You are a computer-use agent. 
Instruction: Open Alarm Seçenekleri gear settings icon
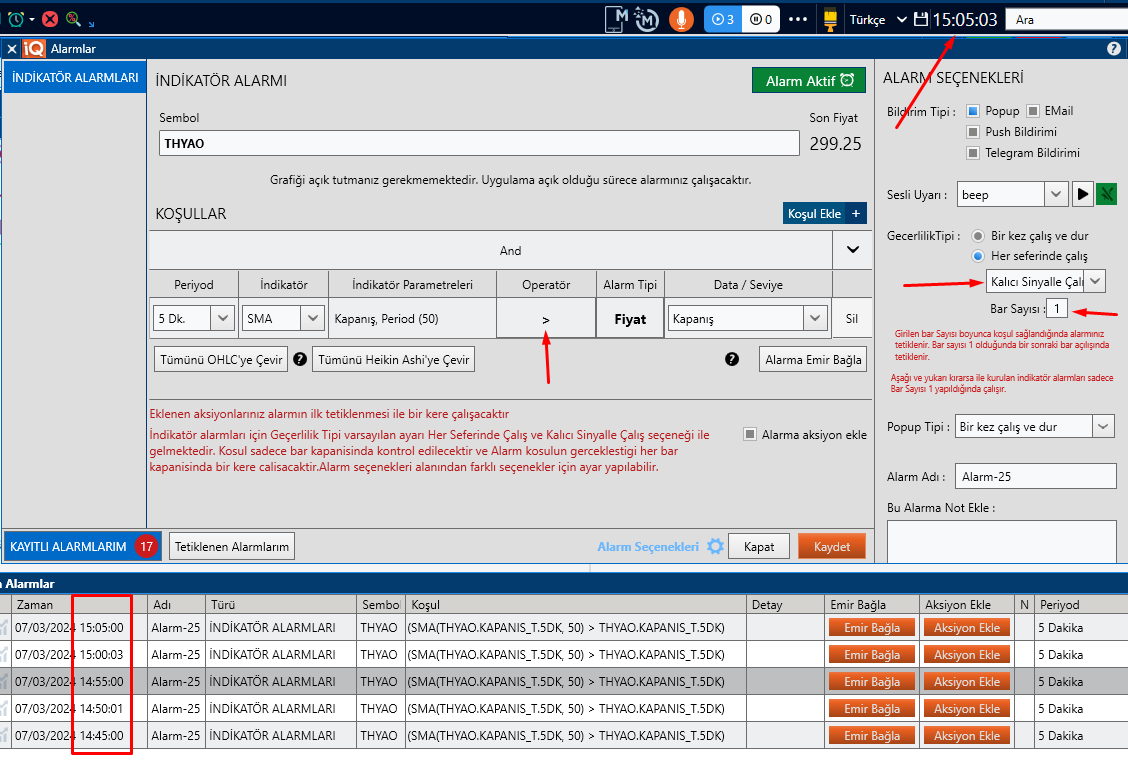715,547
